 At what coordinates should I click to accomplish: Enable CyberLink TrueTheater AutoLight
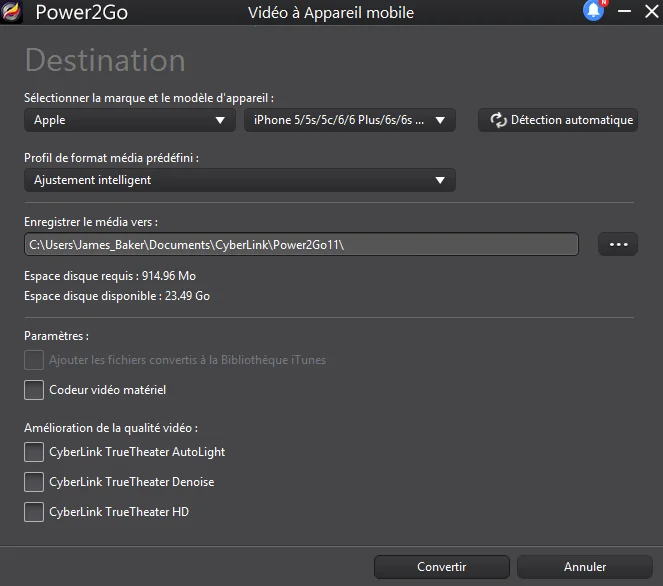click(x=34, y=452)
